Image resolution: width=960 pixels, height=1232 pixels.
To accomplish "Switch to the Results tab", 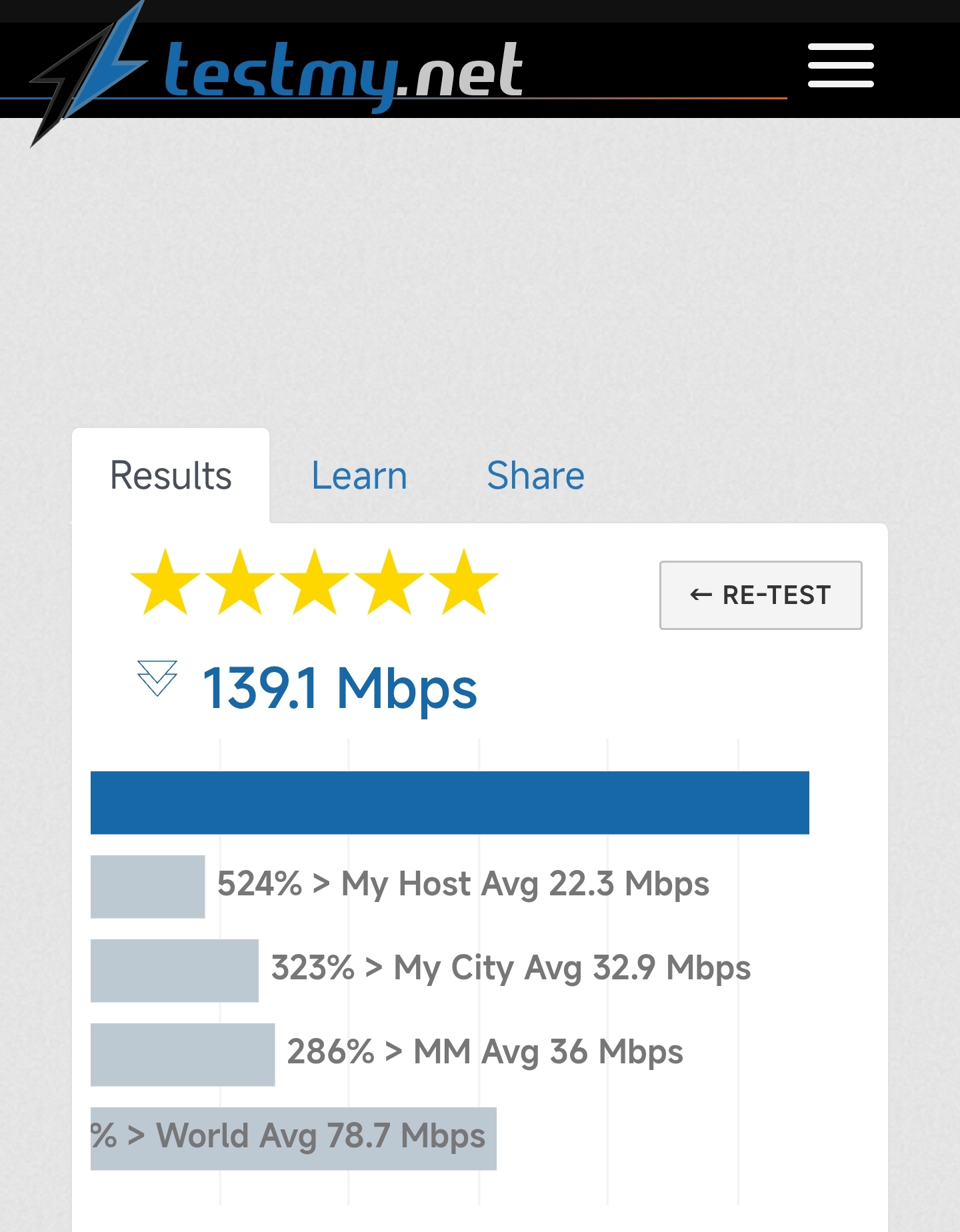I will pyautogui.click(x=171, y=476).
